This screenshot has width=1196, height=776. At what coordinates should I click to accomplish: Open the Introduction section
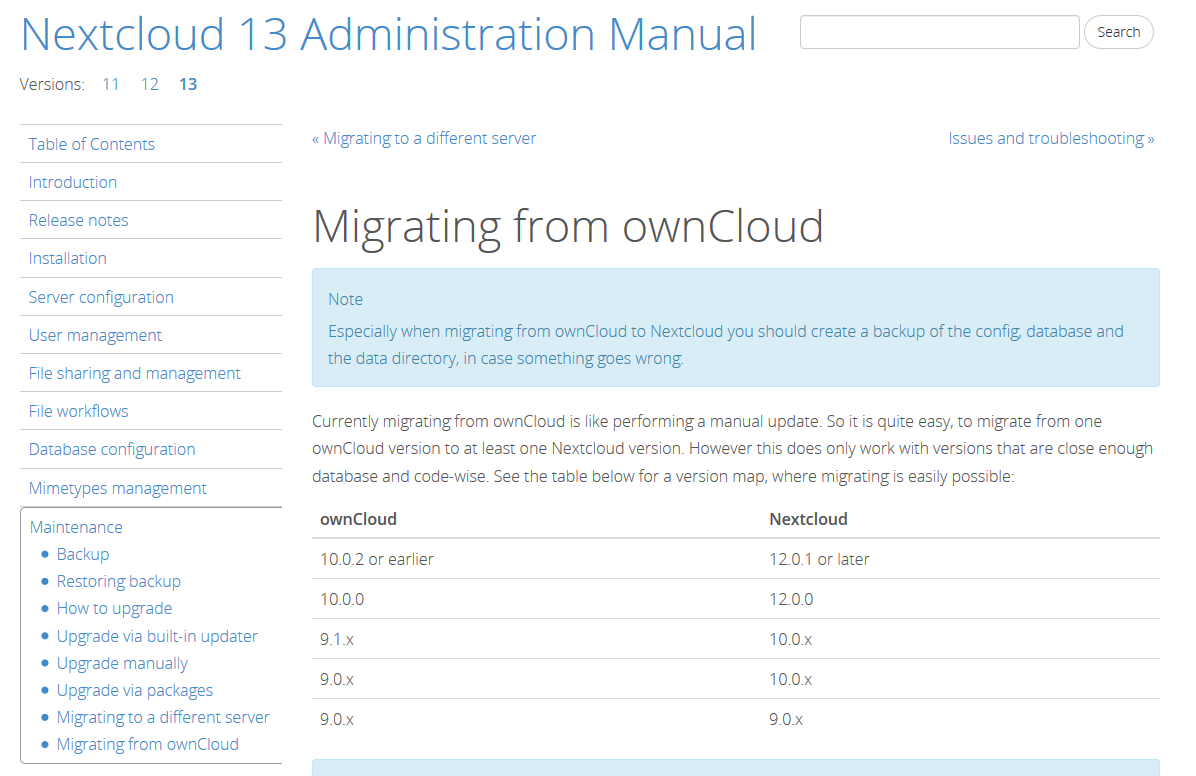pyautogui.click(x=73, y=182)
